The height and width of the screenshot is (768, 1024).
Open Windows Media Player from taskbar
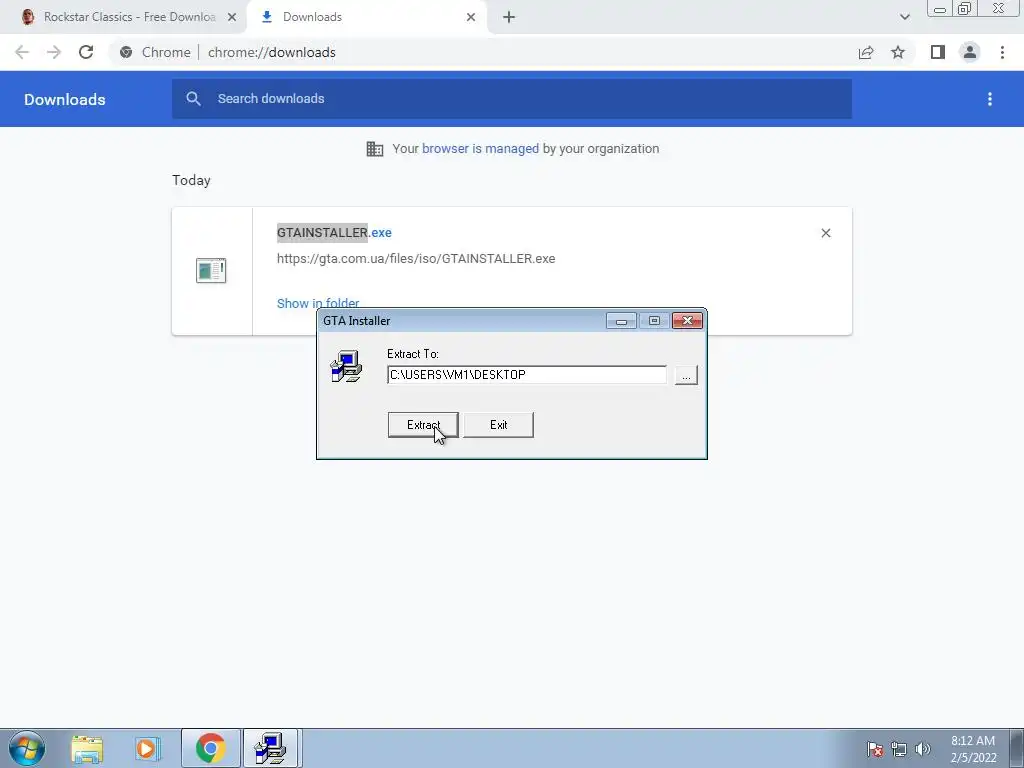[148, 748]
